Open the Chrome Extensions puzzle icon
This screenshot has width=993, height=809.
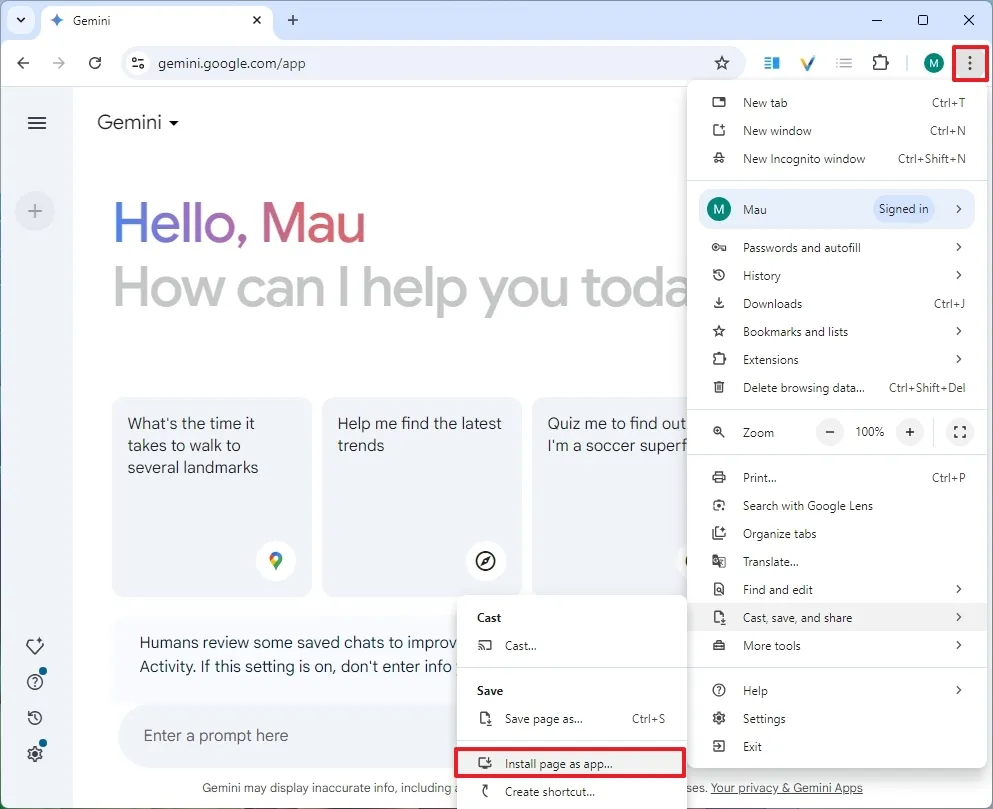pos(880,62)
